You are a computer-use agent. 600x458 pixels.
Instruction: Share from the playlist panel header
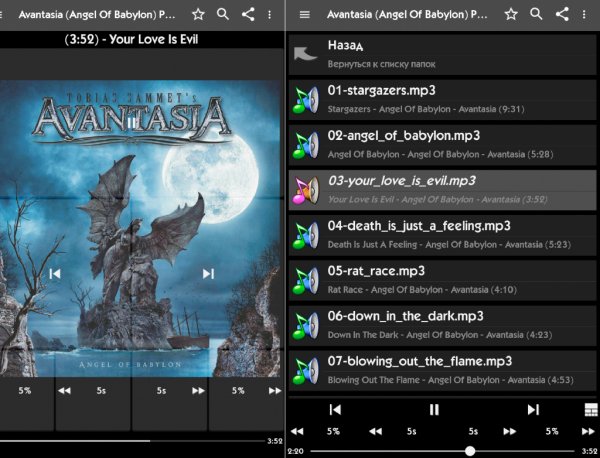(562, 15)
